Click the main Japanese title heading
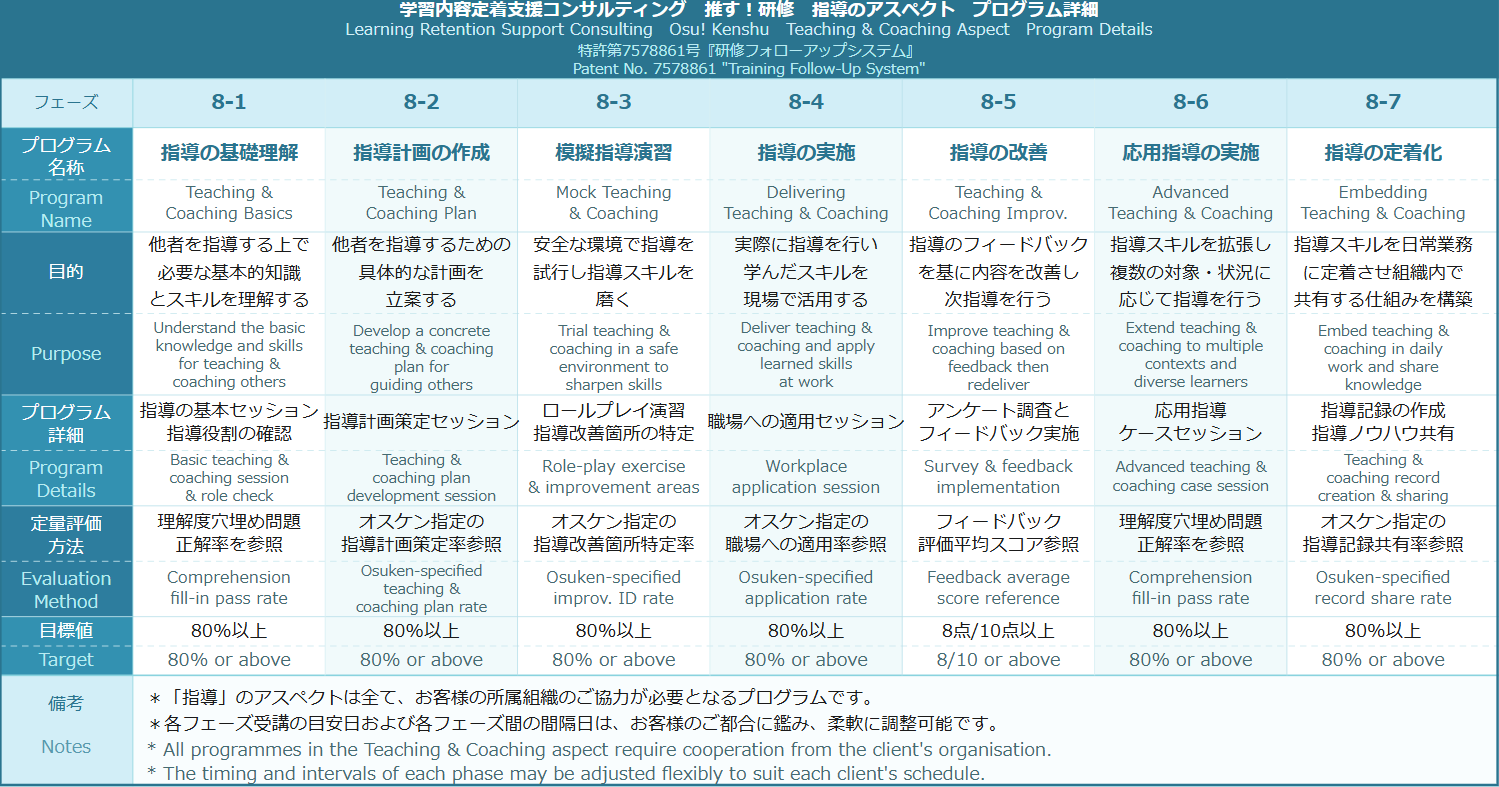 coord(750,11)
